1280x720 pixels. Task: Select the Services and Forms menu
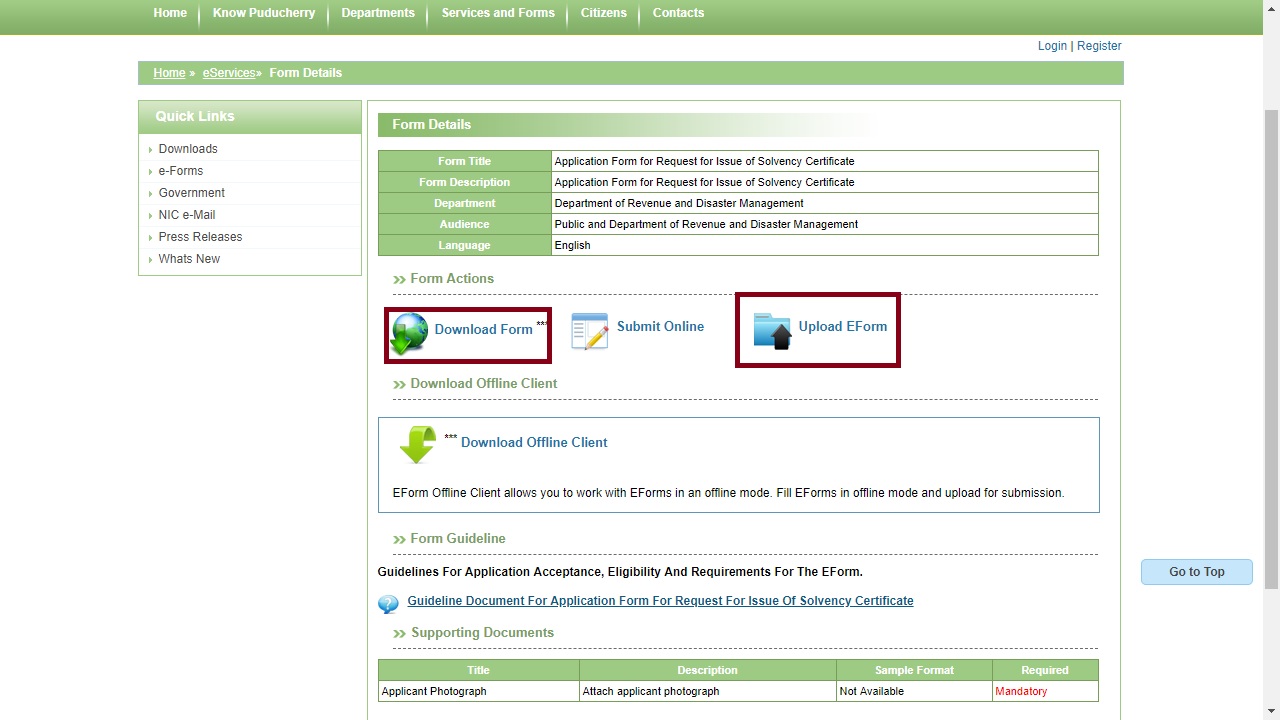pyautogui.click(x=498, y=13)
